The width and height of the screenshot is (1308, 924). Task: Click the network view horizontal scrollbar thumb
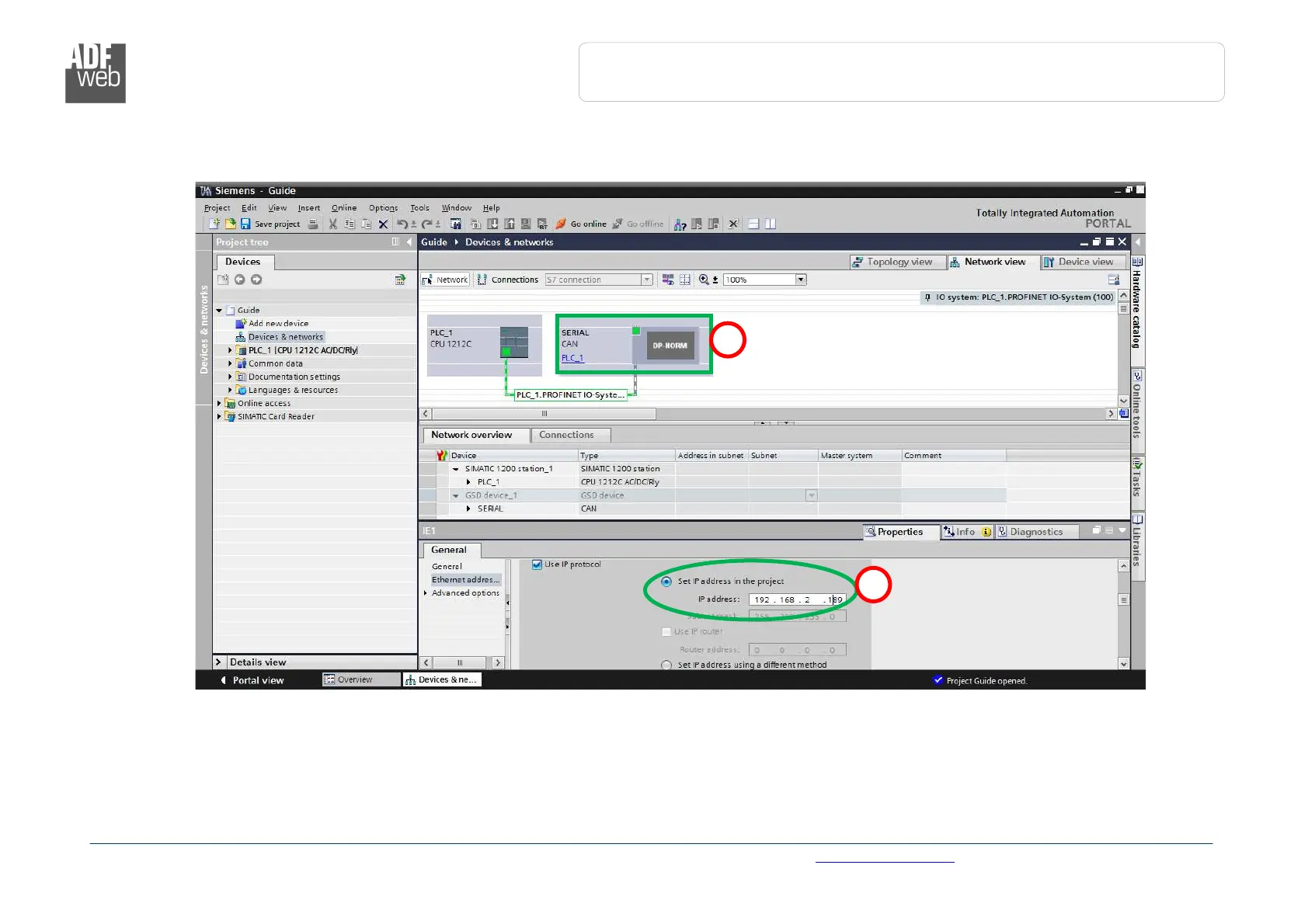544,414
